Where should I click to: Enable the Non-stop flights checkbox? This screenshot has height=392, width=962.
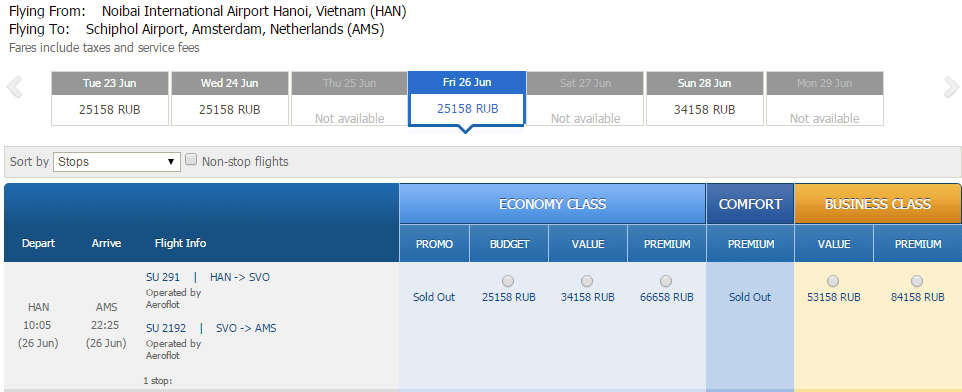click(191, 160)
